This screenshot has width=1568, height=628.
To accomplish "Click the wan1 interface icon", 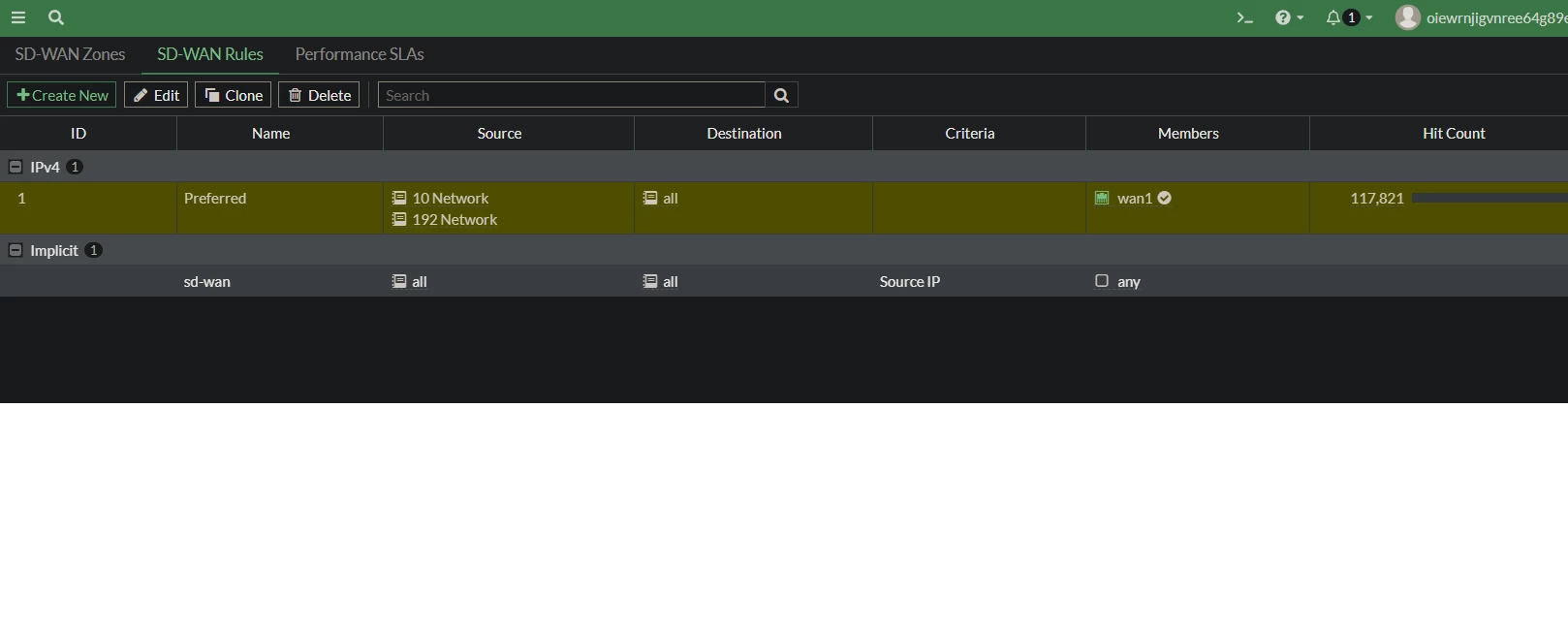I will [1102, 198].
